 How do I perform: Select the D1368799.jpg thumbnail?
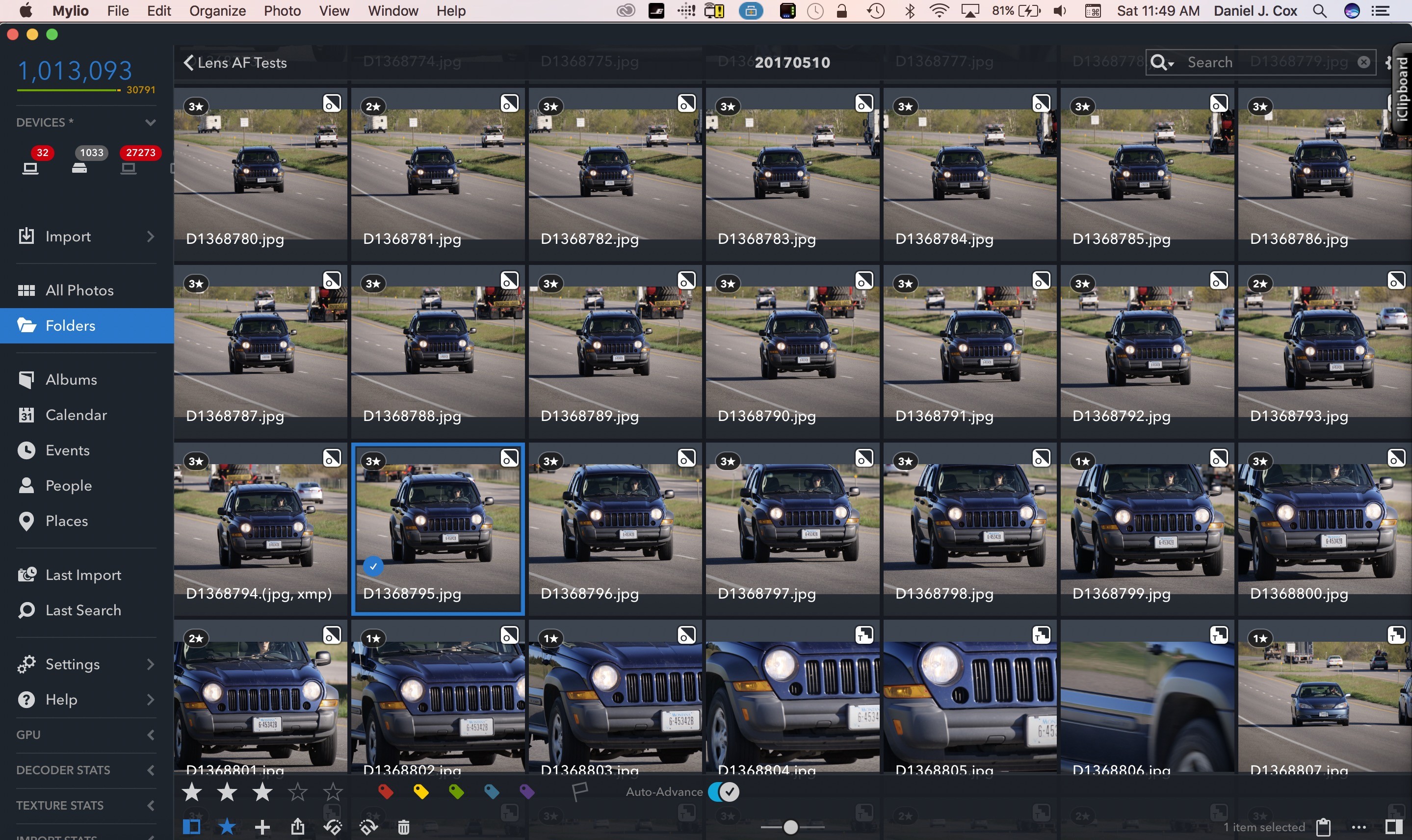1147,529
